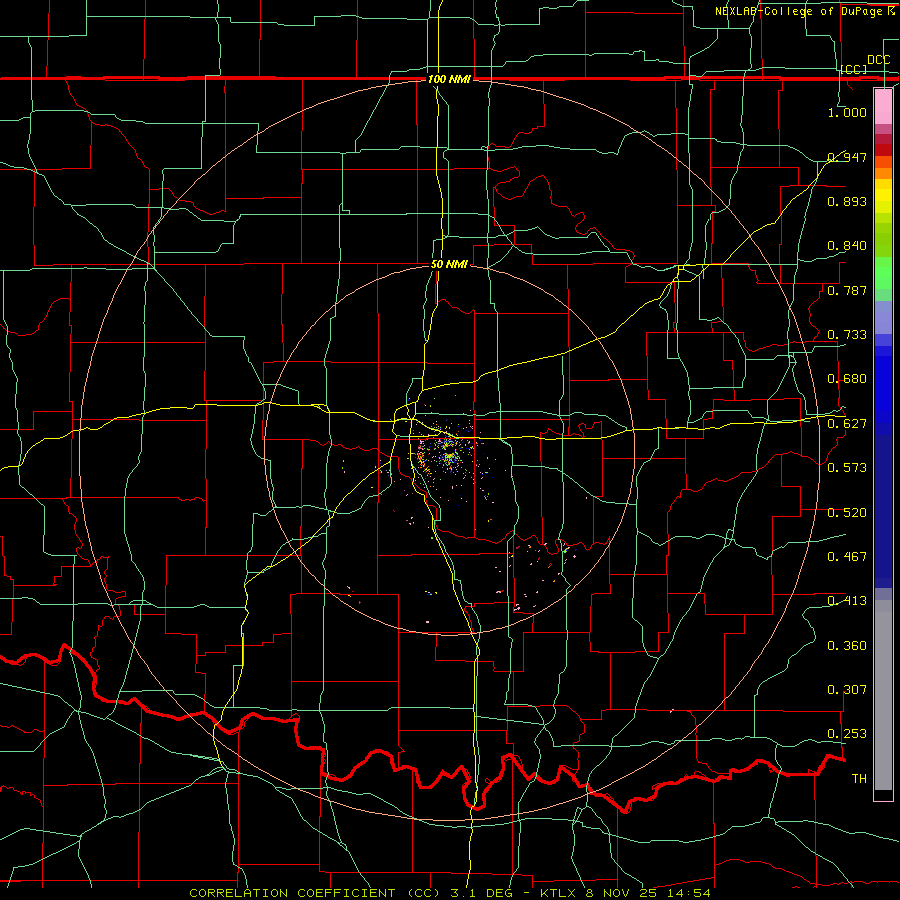This screenshot has width=900, height=900.
Task: Click the Correlation Coefficient caption at bottom
Action: point(450,893)
